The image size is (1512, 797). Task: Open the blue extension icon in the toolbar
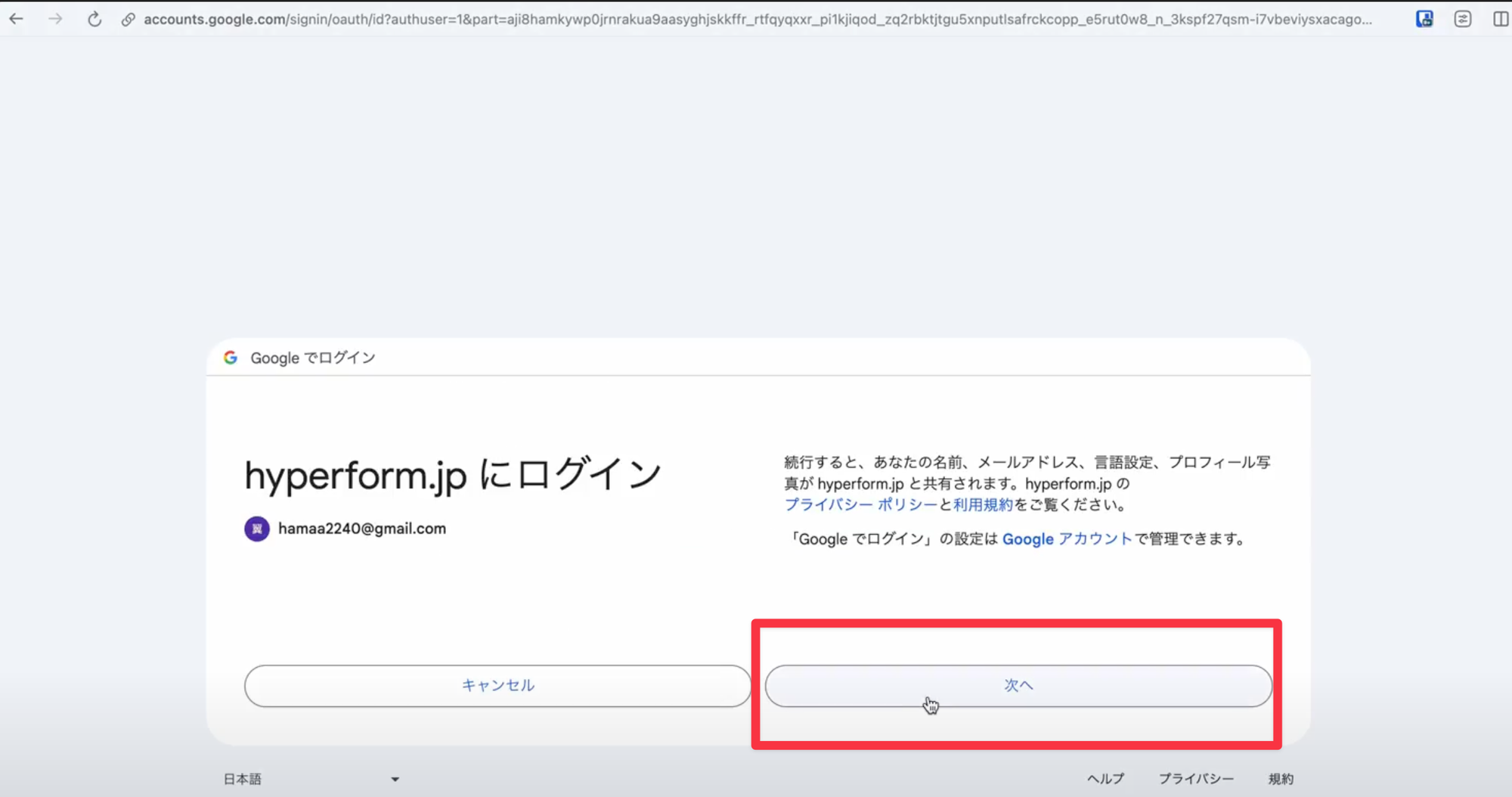(x=1424, y=19)
